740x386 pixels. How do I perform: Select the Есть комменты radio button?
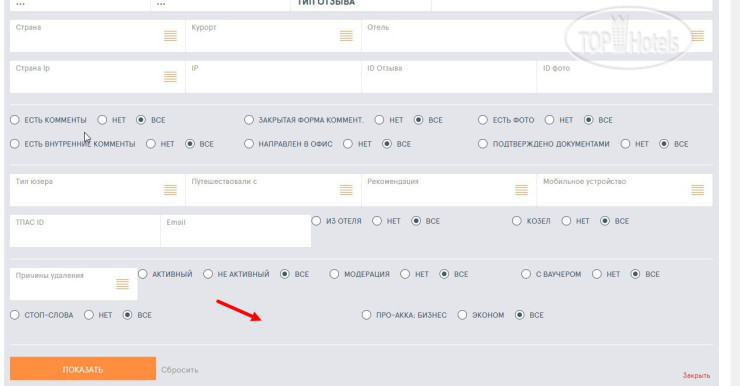click(15, 120)
